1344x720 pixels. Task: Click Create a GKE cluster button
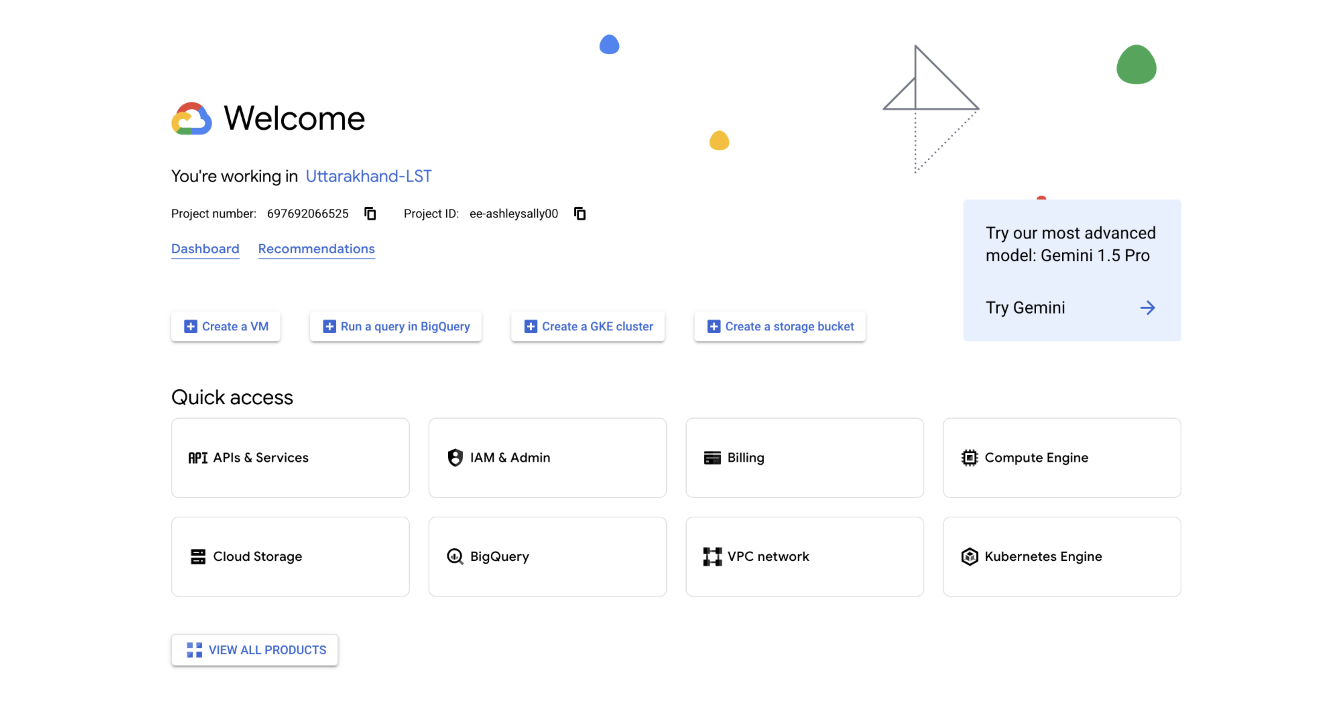coord(588,327)
